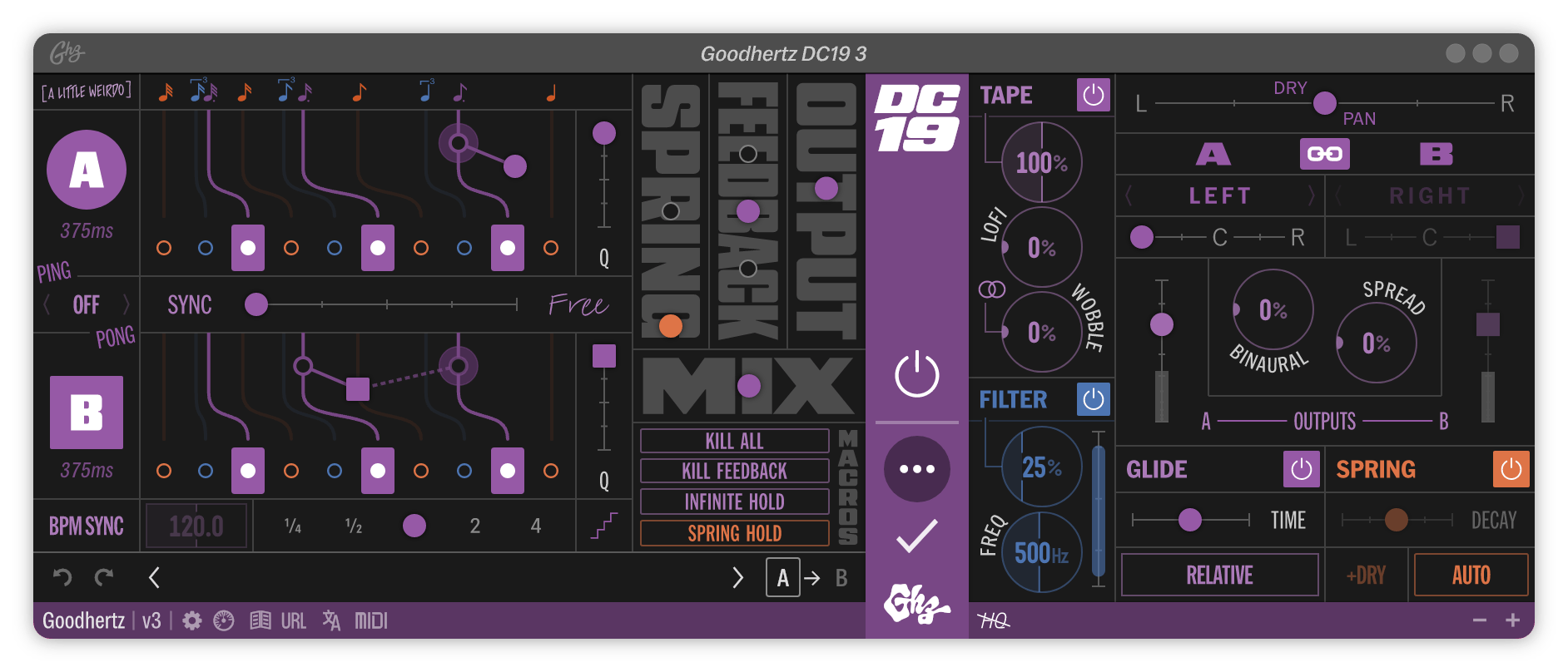Toggle the AUTO spring option
Viewport: 1568px width, 672px height.
[x=1471, y=575]
